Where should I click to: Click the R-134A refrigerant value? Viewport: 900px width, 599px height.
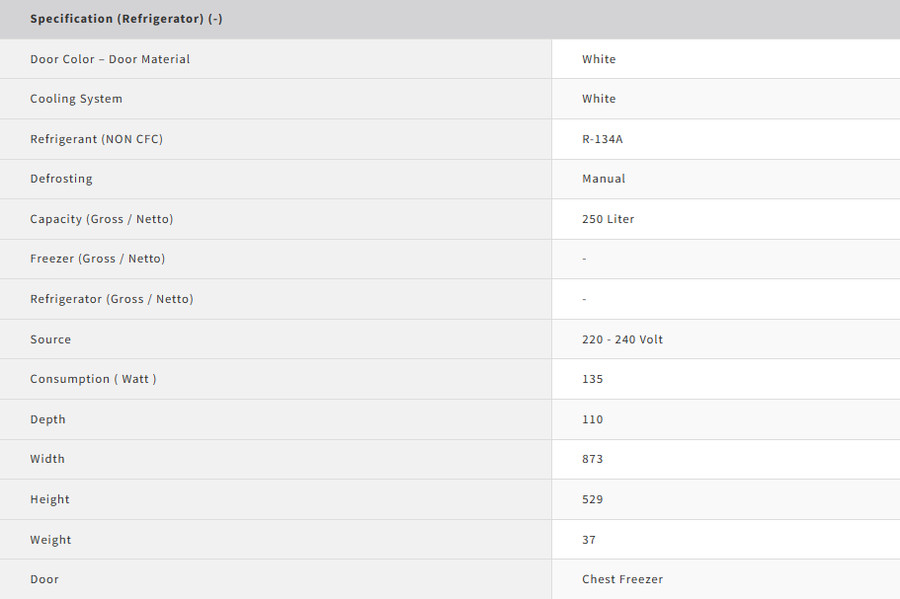pyautogui.click(x=602, y=139)
